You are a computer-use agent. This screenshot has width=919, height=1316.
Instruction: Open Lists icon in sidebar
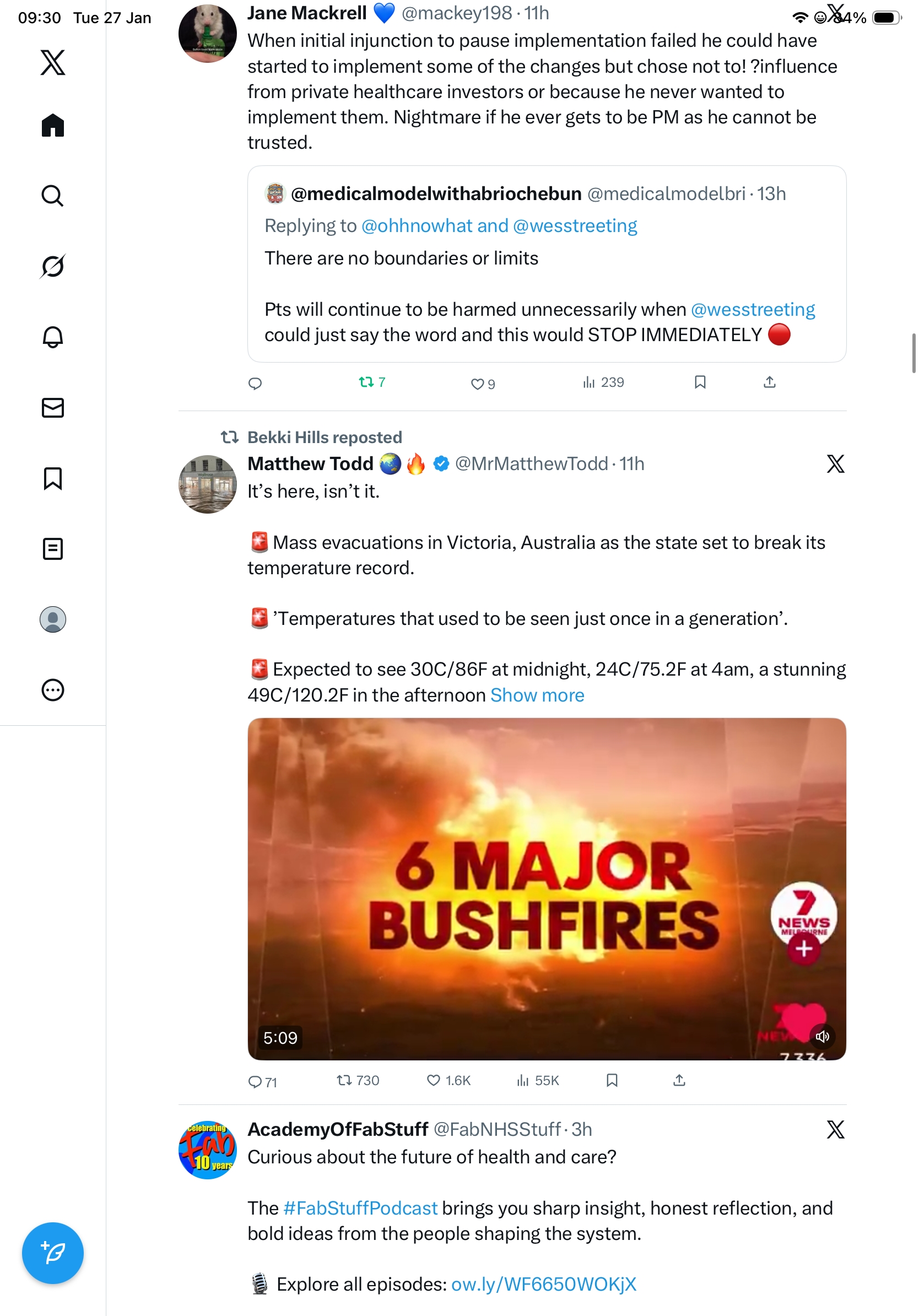click(53, 549)
